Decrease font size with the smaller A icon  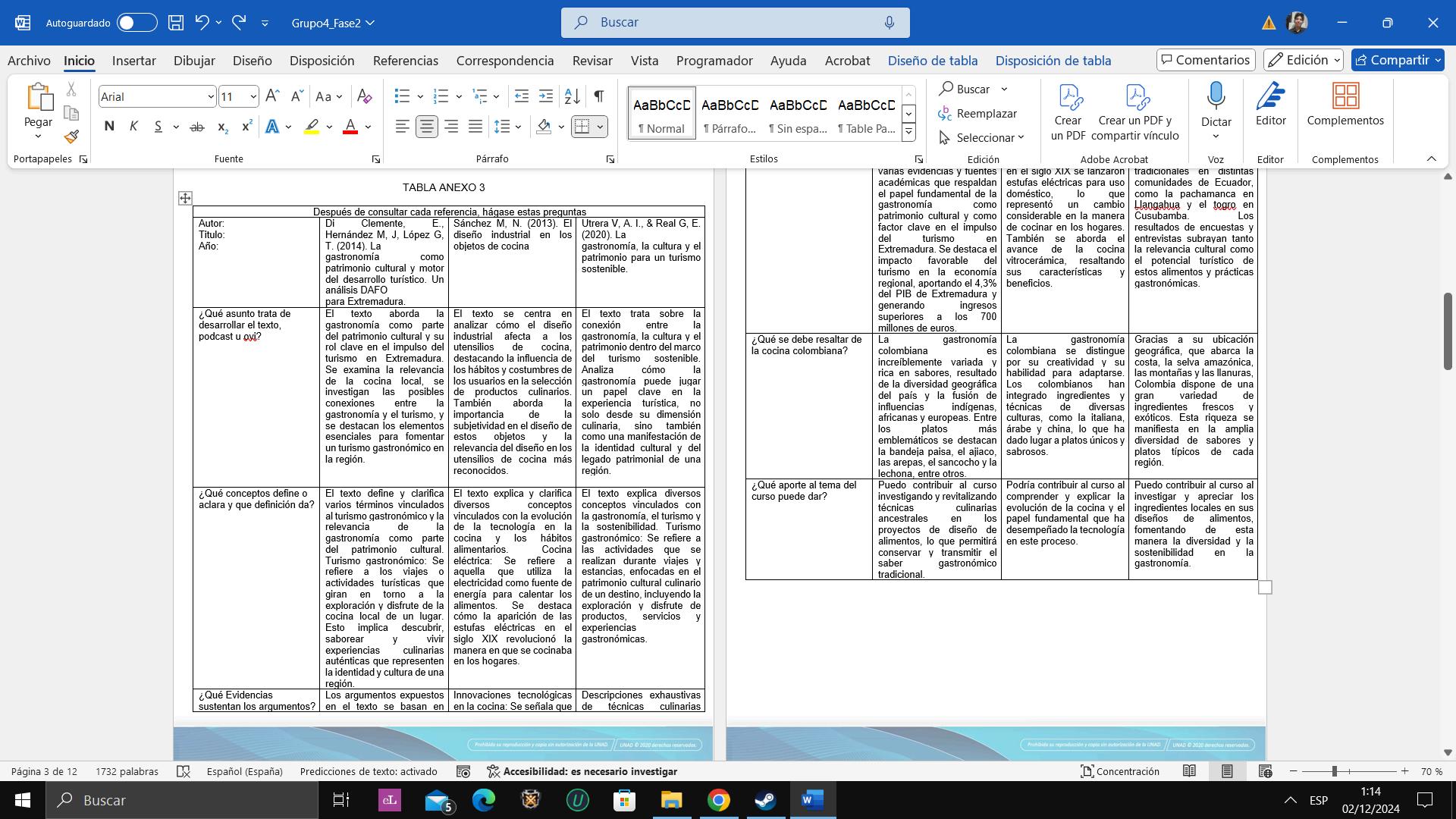[297, 96]
